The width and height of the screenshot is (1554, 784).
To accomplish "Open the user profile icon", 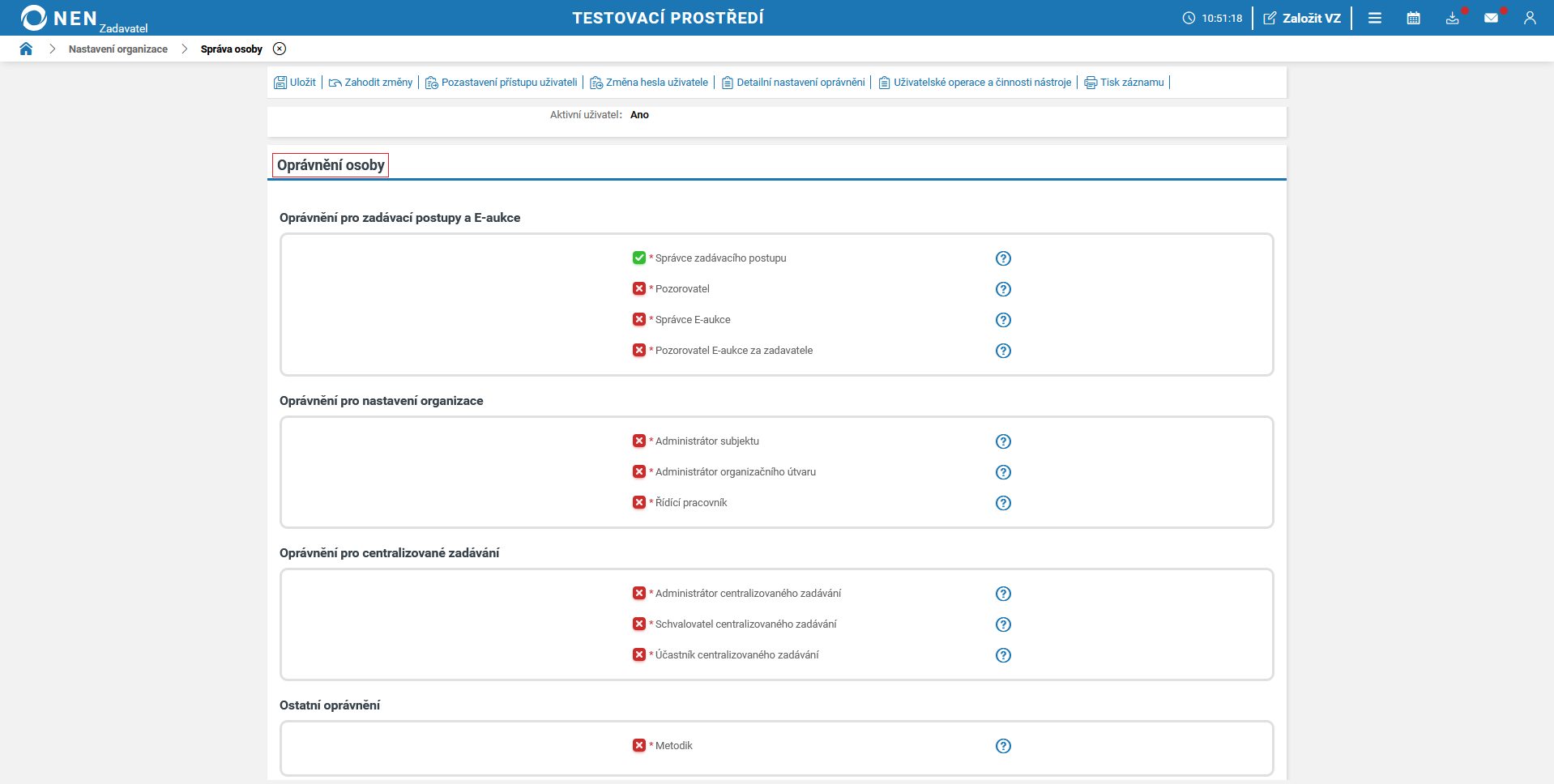I will pos(1529,18).
